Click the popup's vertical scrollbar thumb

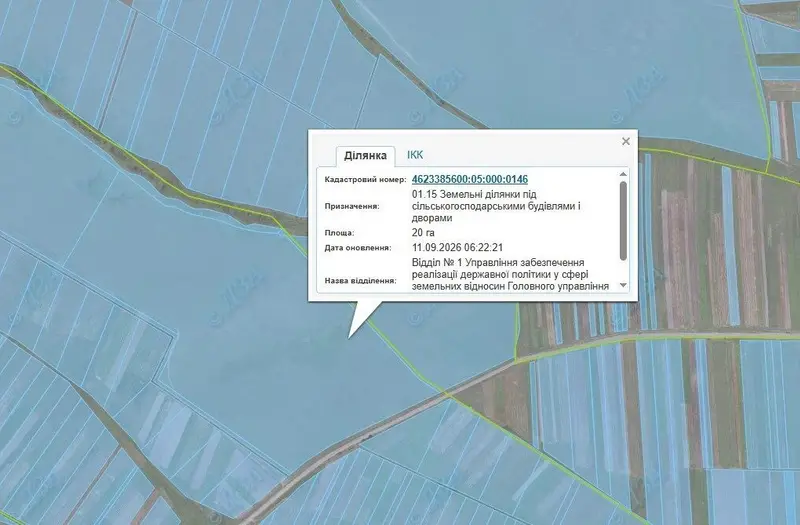click(623, 220)
